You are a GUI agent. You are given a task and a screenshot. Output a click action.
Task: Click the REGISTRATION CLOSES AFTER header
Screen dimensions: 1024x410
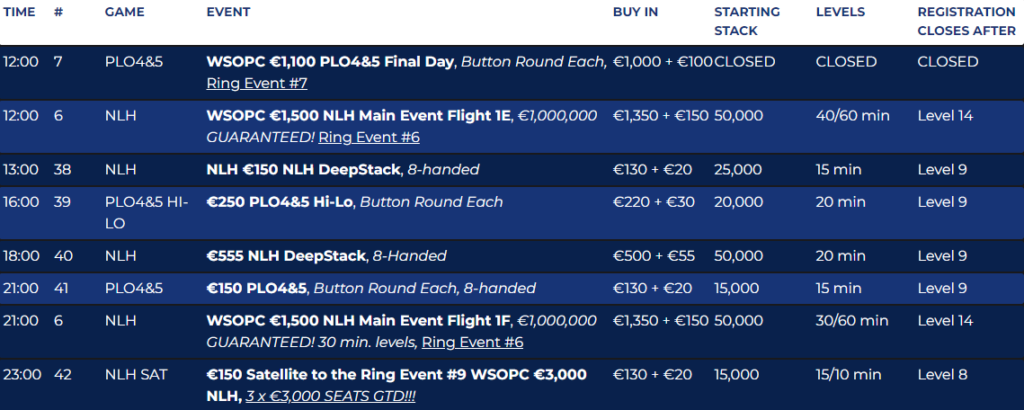click(966, 22)
